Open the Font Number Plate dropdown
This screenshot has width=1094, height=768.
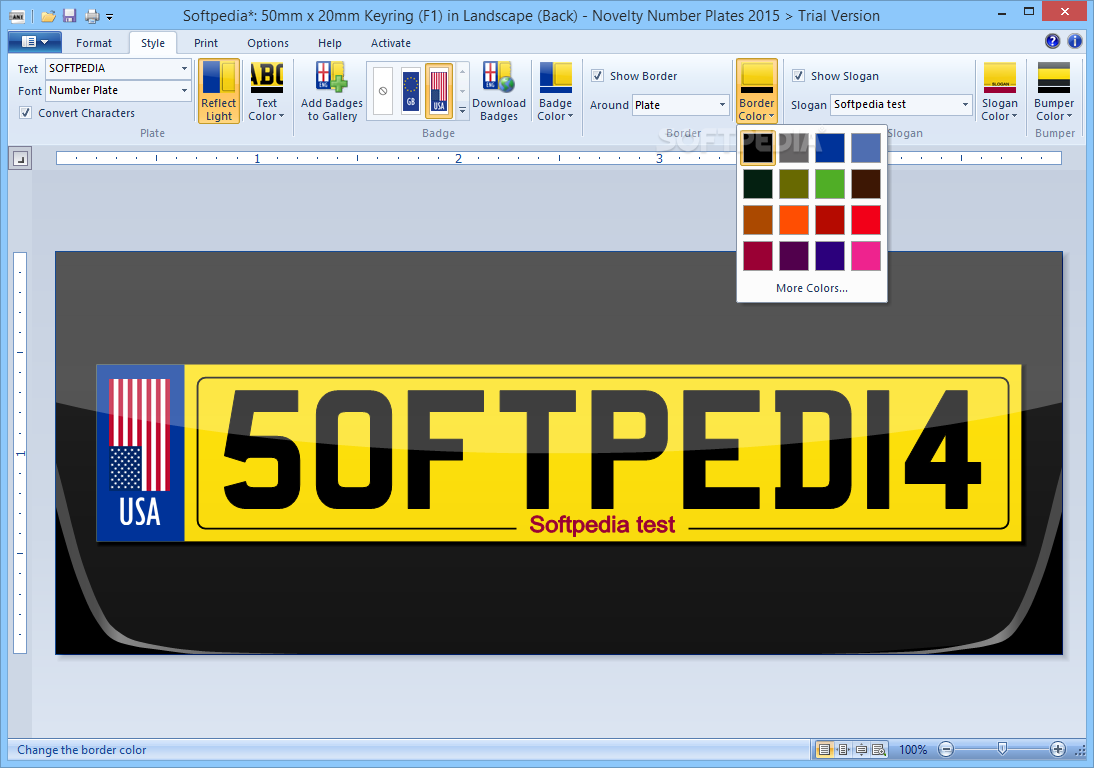(x=184, y=90)
